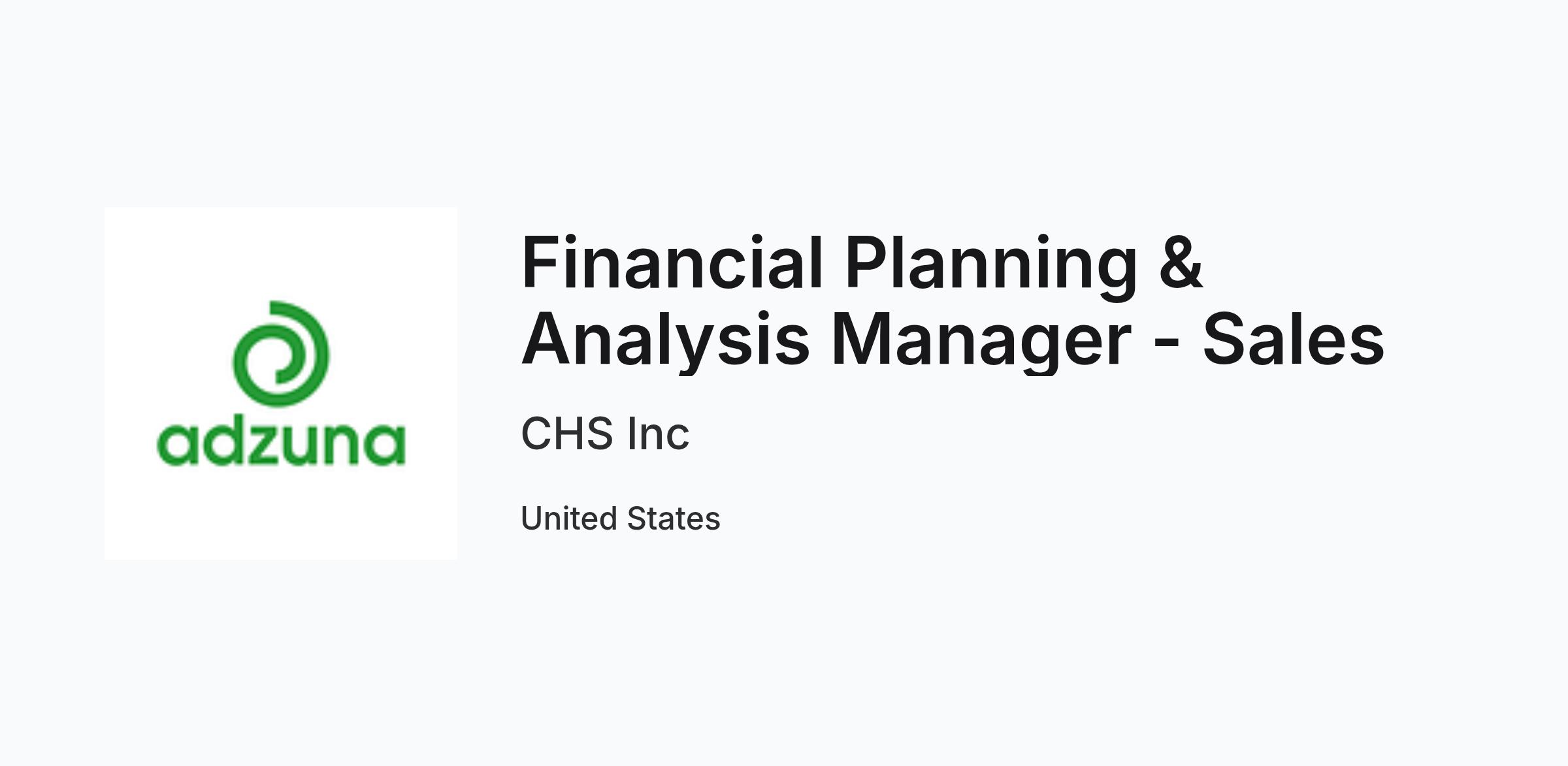This screenshot has height=766, width=1568.
Task: Click "Inc" in the company line
Action: [x=658, y=434]
